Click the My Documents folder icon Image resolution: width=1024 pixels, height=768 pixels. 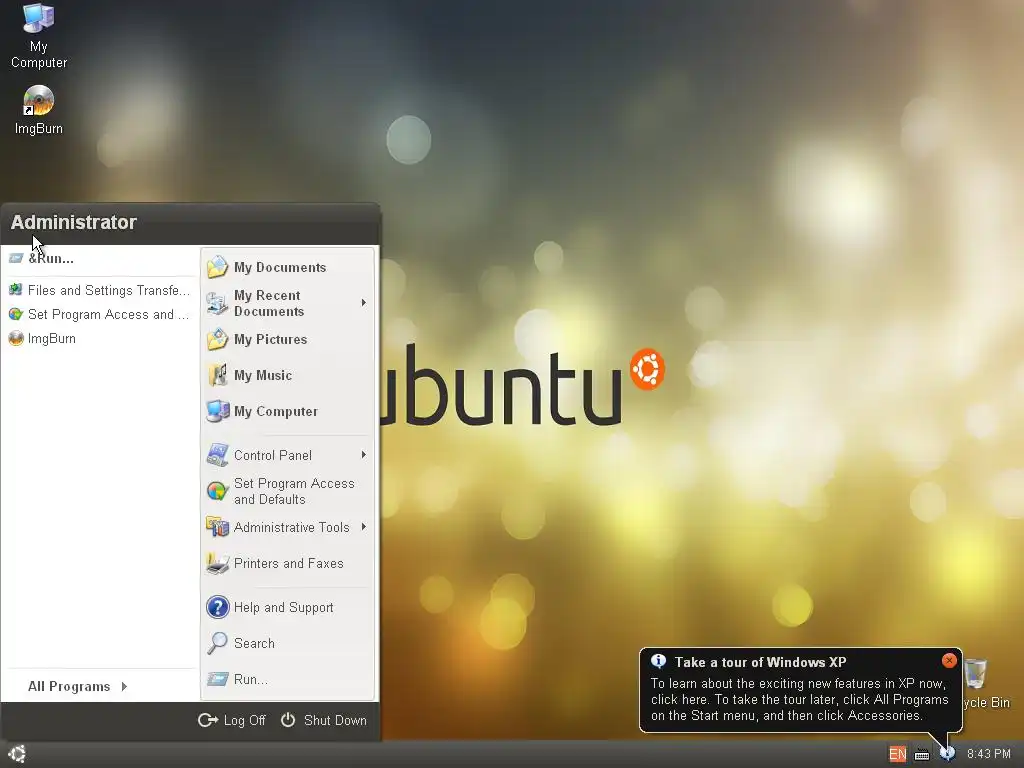click(x=217, y=267)
